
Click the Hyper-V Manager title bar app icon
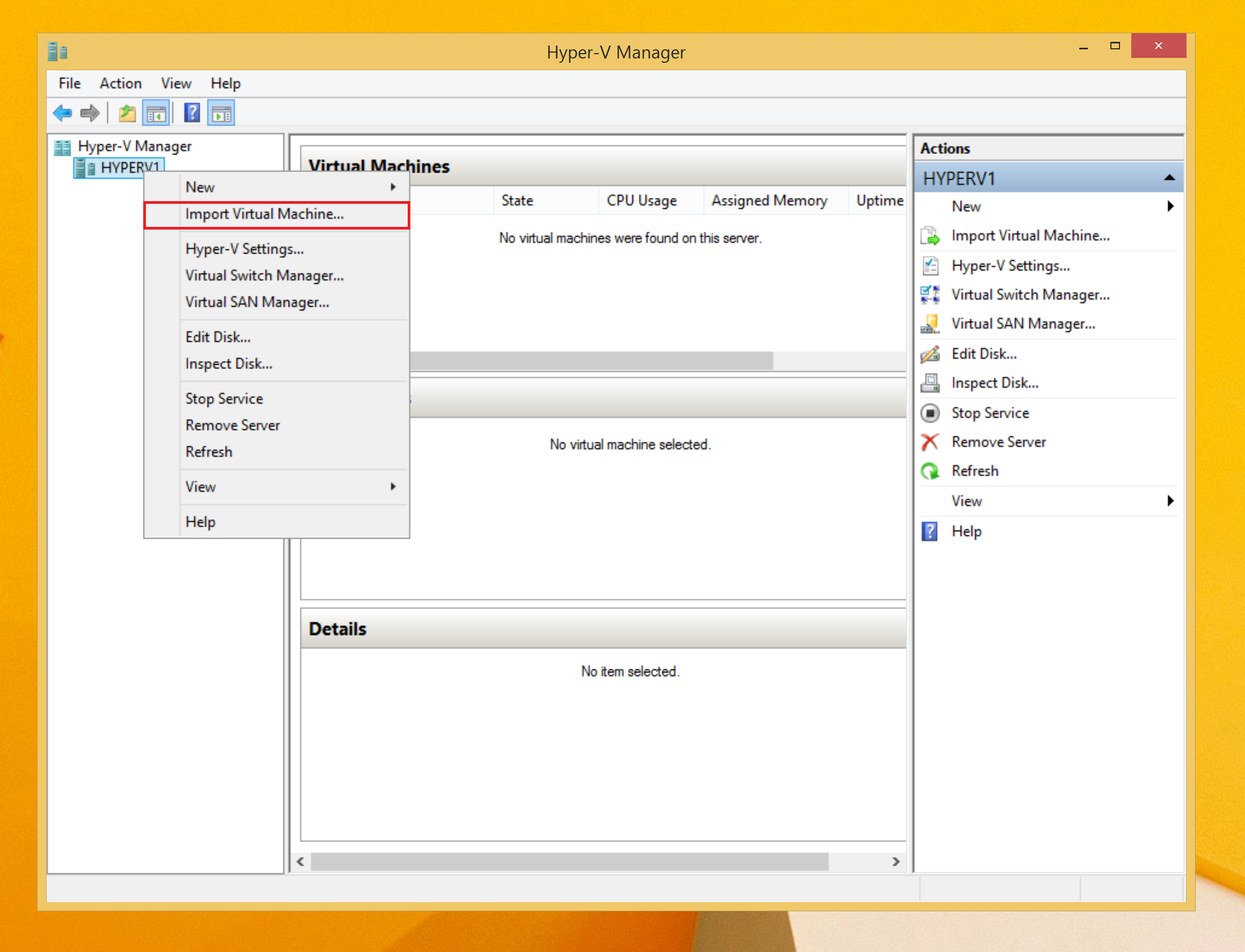57,51
